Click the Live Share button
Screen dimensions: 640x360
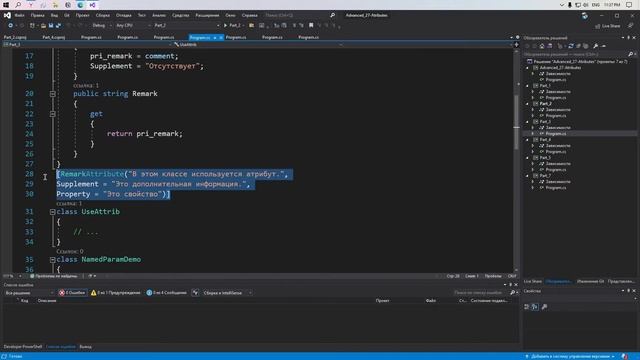(607, 26)
